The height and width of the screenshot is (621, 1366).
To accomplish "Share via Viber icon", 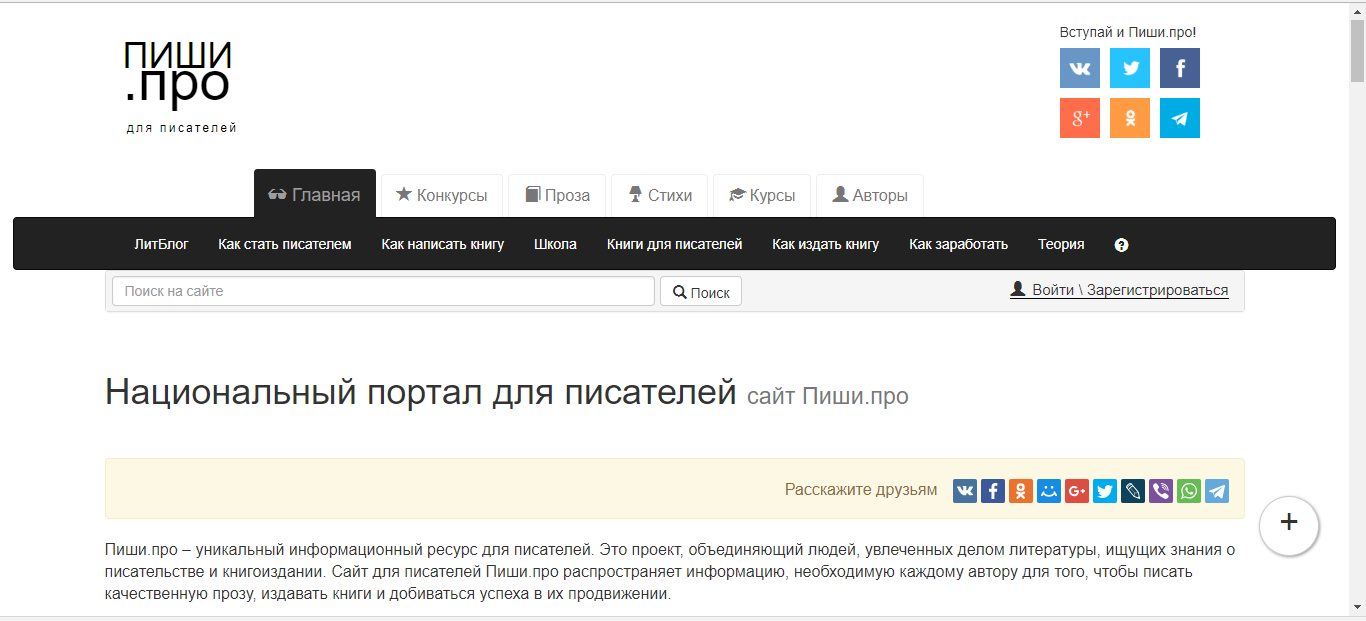I will click(x=1161, y=491).
